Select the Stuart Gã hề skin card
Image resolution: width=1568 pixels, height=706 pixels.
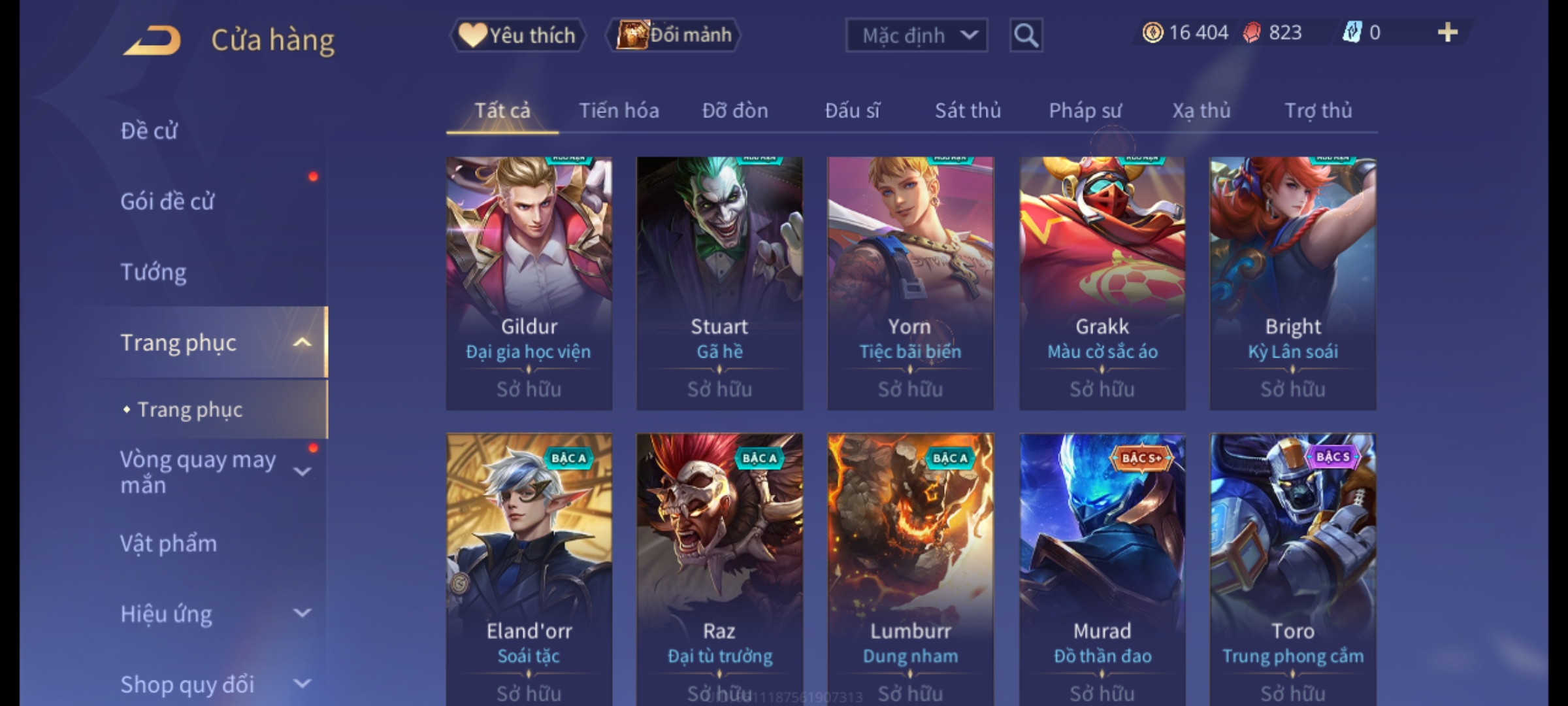tap(719, 283)
